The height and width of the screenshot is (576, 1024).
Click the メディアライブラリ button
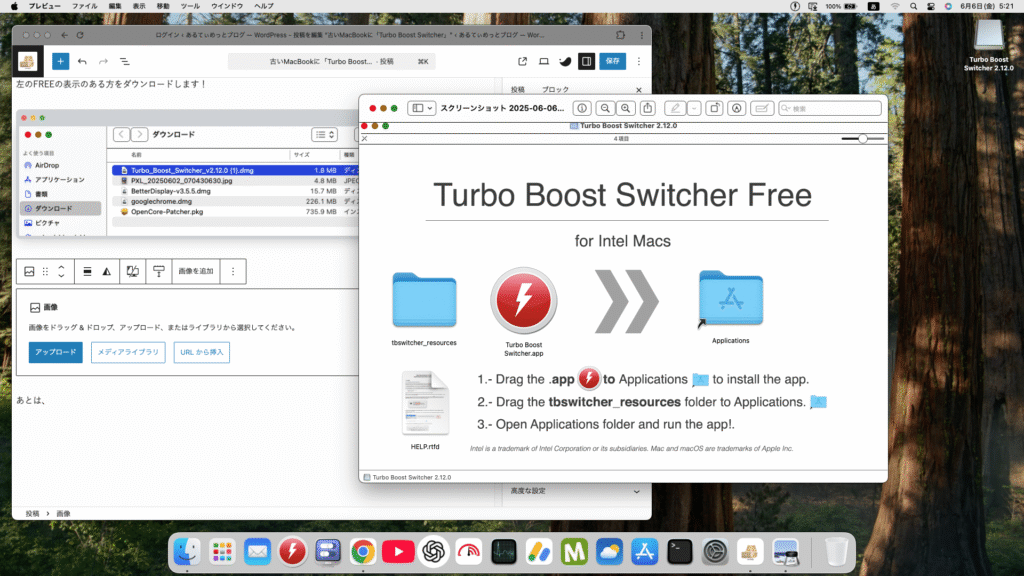[128, 352]
